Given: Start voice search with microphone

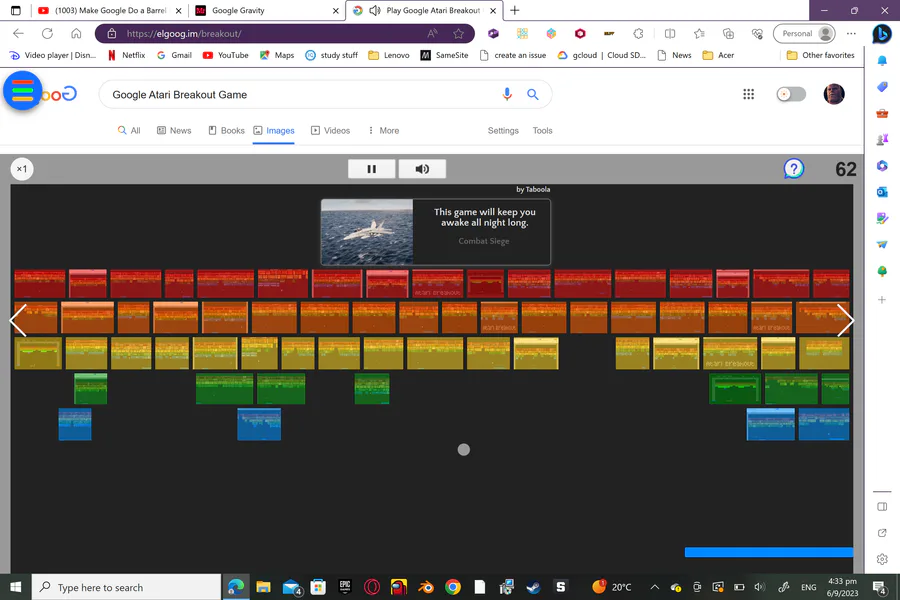Looking at the screenshot, I should 507,94.
